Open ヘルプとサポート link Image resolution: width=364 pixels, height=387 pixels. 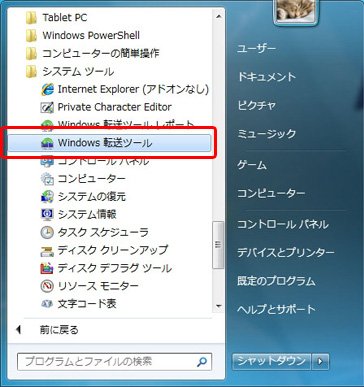click(276, 309)
